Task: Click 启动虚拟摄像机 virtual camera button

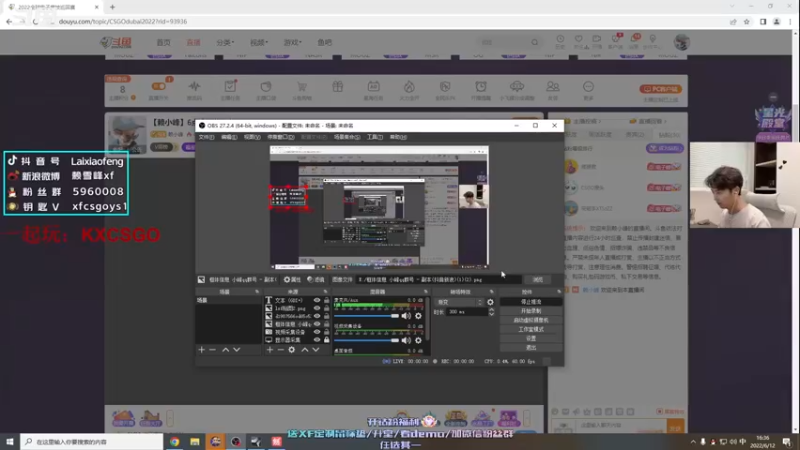Action: coord(531,320)
